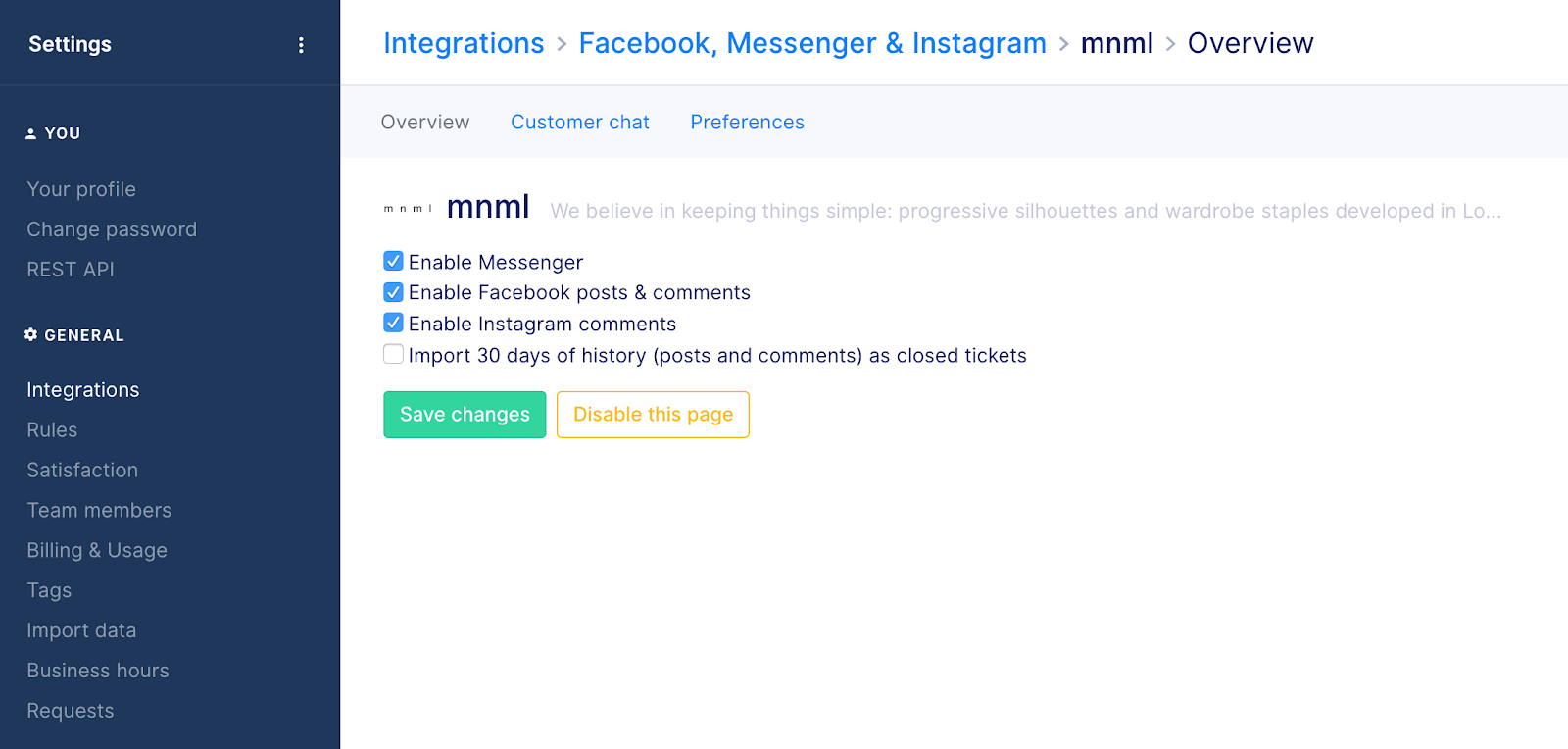Open Billing & Usage settings
Screen dimensions: 1568x749
97,550
